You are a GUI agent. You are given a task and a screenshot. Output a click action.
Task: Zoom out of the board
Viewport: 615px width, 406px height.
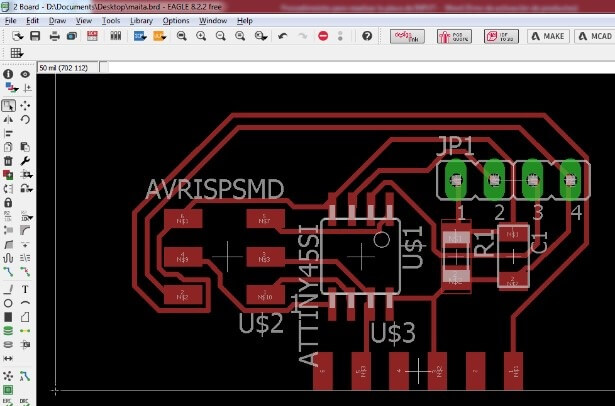221,36
